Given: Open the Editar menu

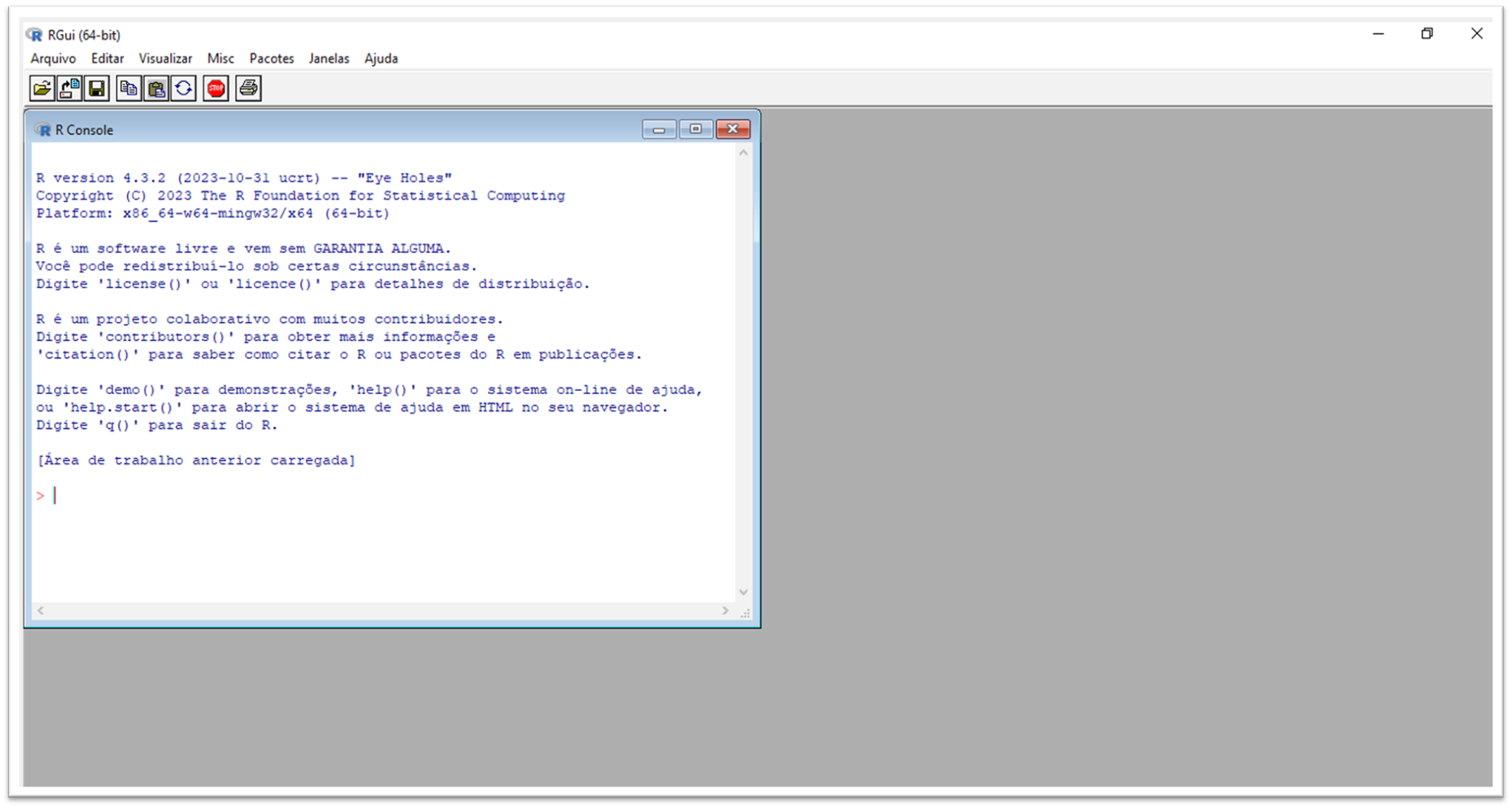Looking at the screenshot, I should (x=107, y=58).
